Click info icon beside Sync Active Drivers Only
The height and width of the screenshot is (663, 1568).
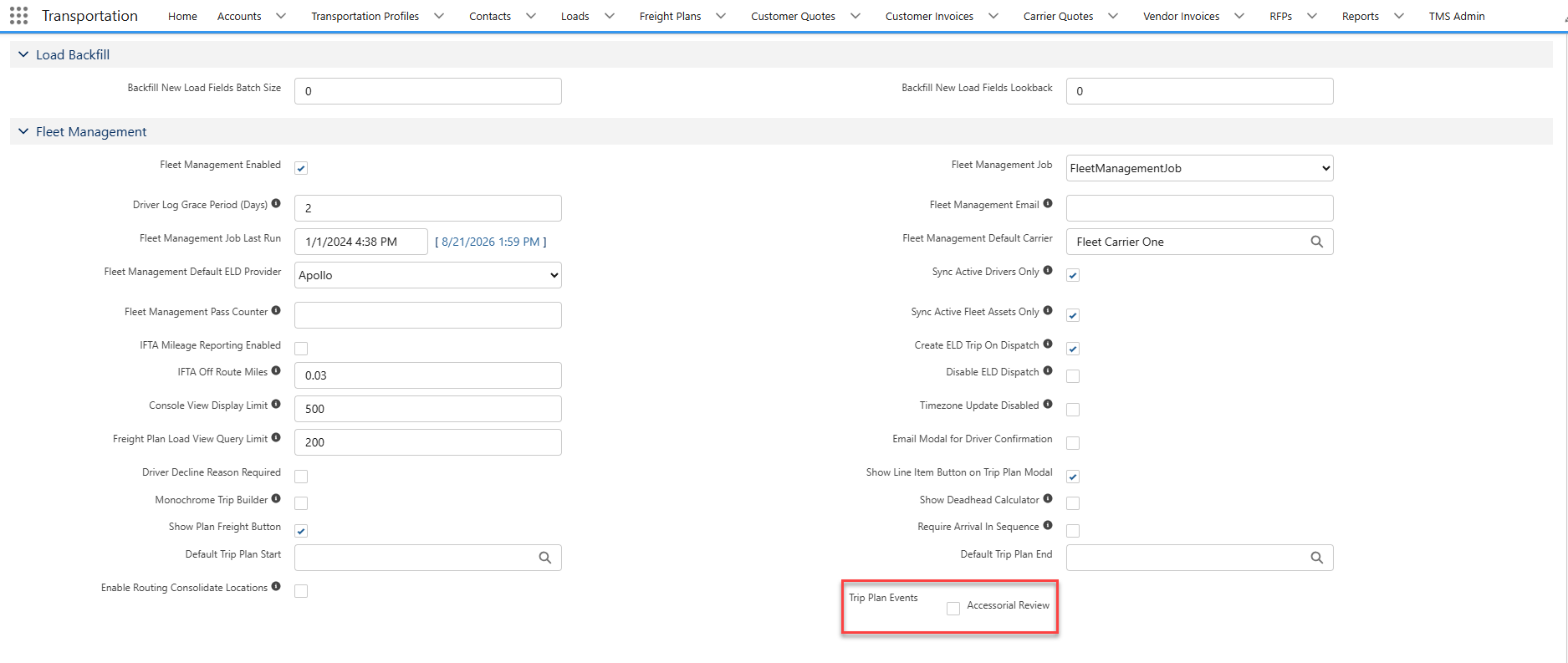pyautogui.click(x=1048, y=270)
